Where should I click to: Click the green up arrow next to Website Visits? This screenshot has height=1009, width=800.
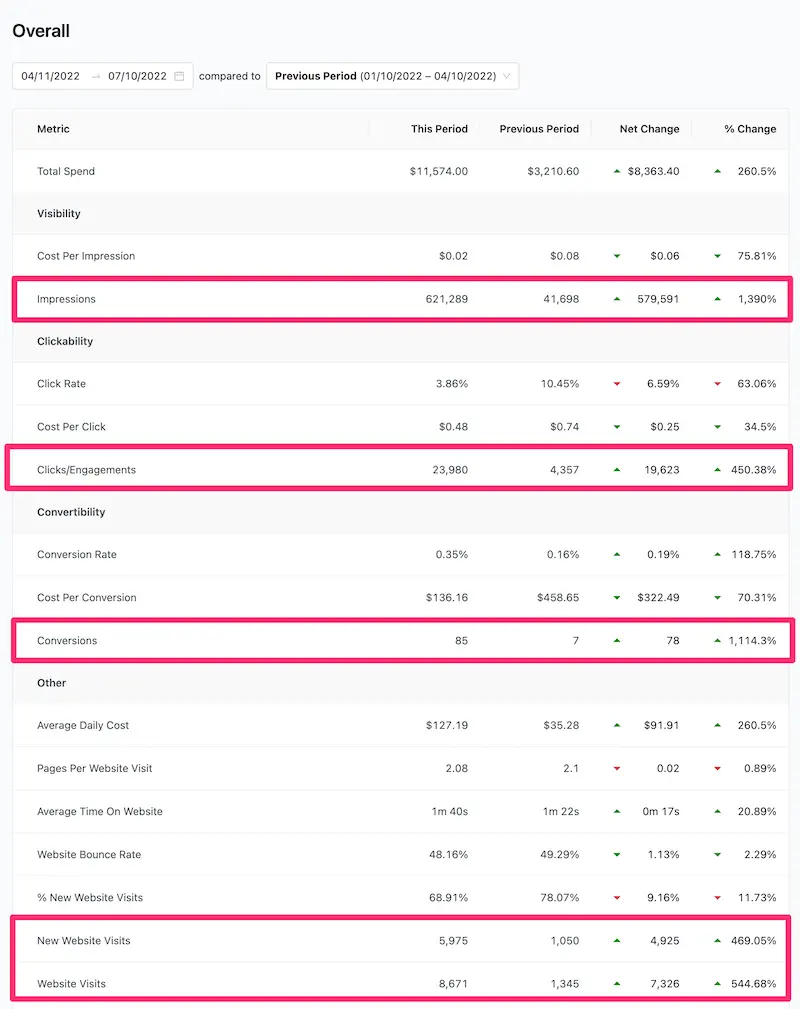coord(617,983)
